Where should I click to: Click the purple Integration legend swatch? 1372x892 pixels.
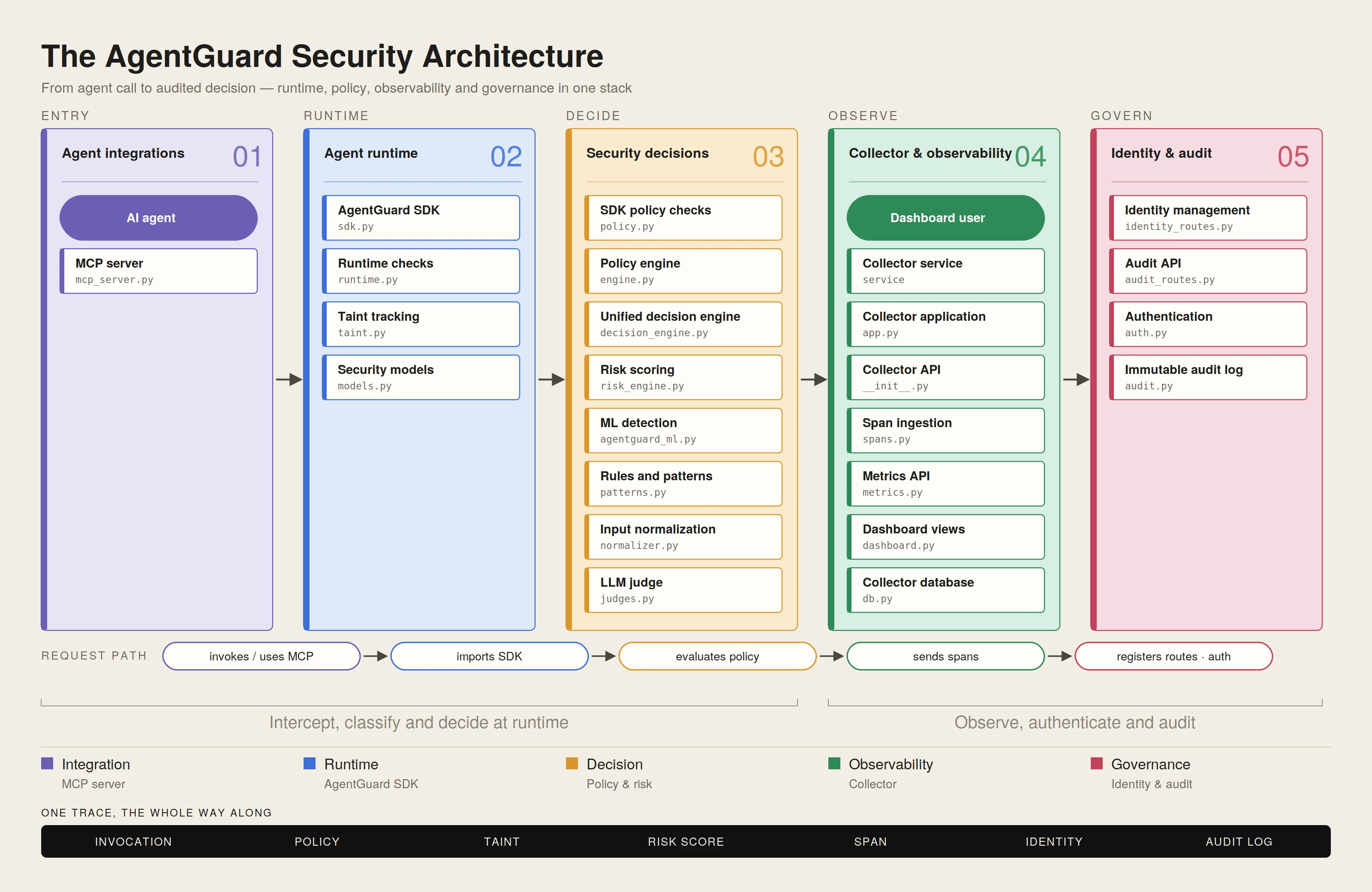point(47,763)
